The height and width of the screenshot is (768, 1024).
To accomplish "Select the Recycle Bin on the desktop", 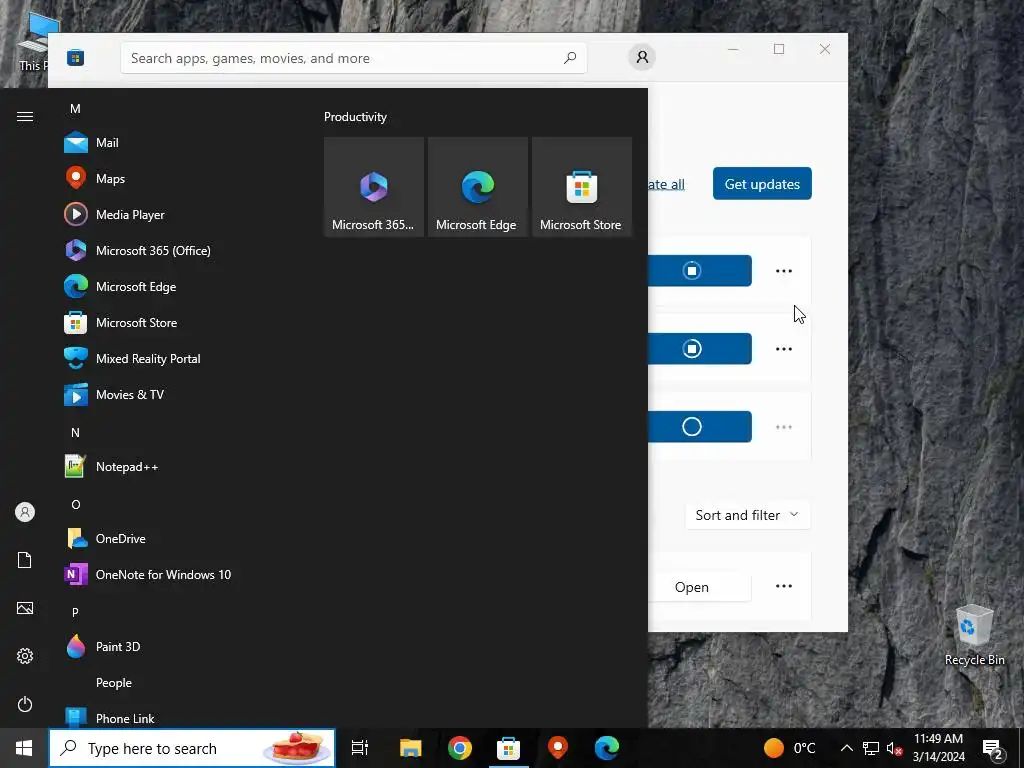I will pyautogui.click(x=974, y=635).
